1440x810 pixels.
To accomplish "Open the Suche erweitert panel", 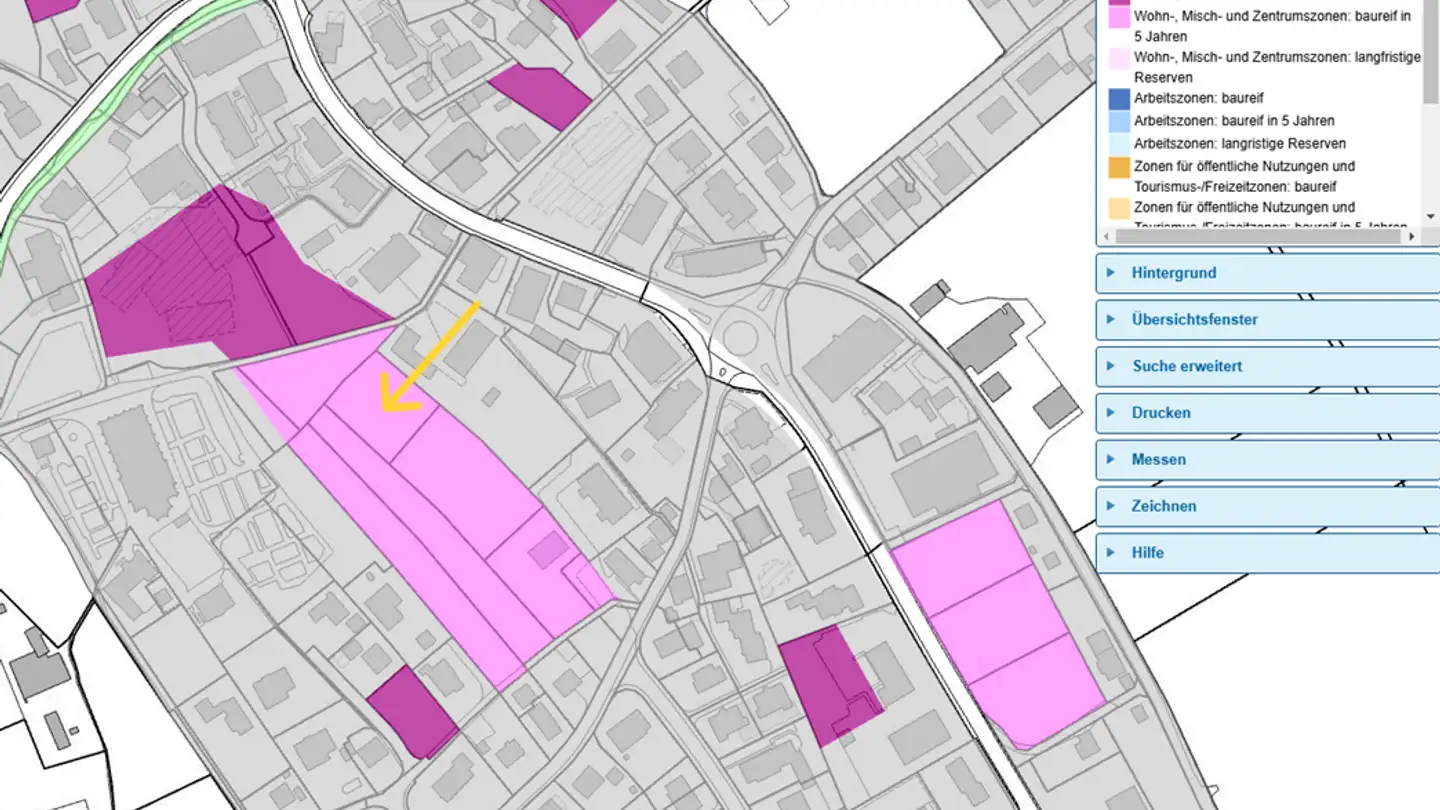I will [1186, 366].
